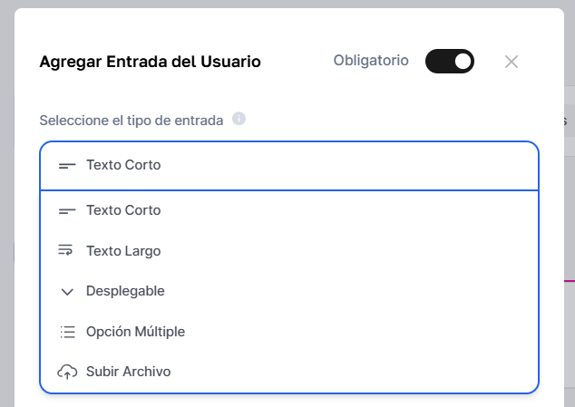
Task: Select Opción Múltiple input type
Action: (x=289, y=331)
